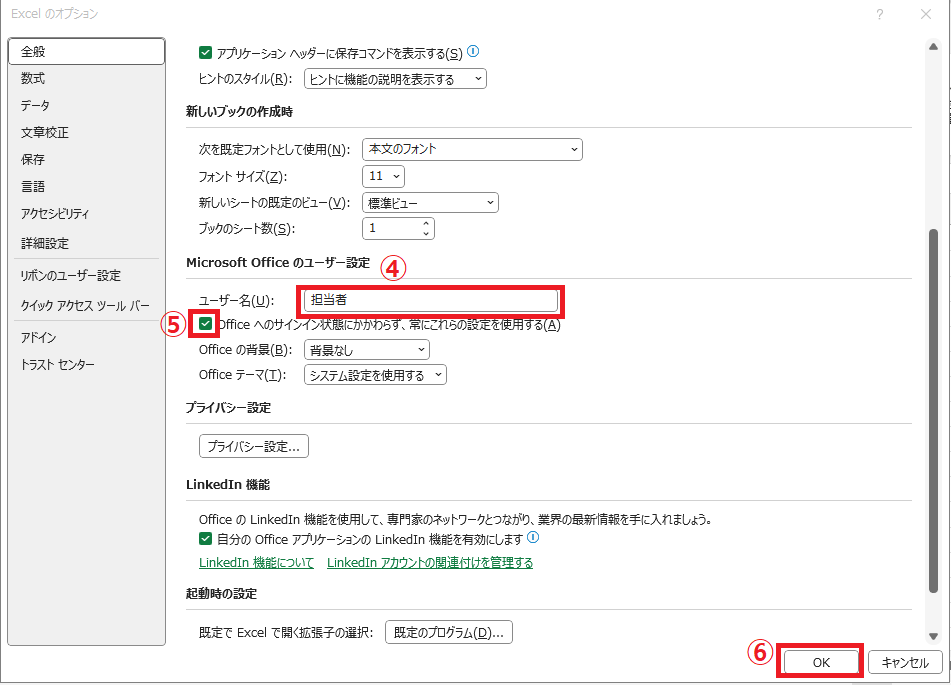Image resolution: width=951 pixels, height=685 pixels.
Task: Click the プライバシー設定 button
Action: [254, 447]
